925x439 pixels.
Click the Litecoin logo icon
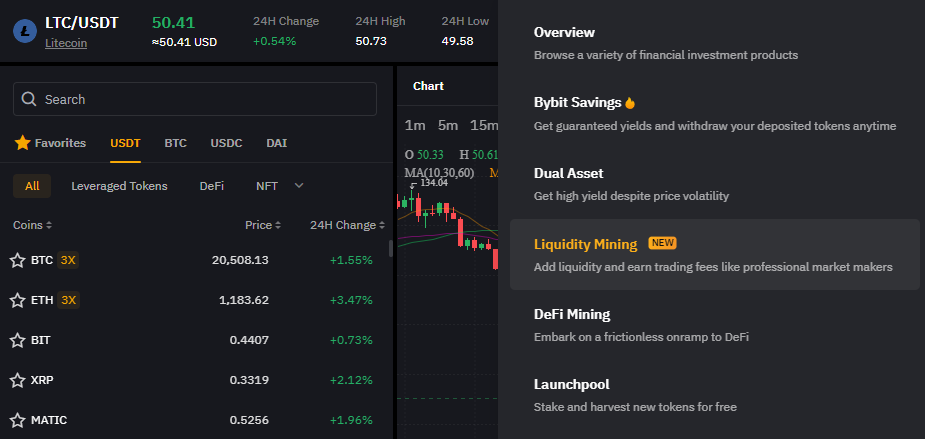coord(25,31)
